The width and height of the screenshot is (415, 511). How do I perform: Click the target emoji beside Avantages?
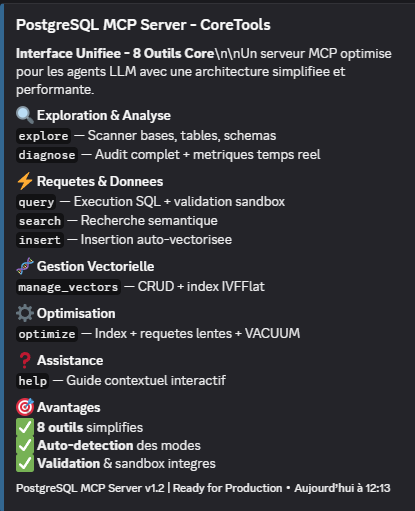coord(25,408)
